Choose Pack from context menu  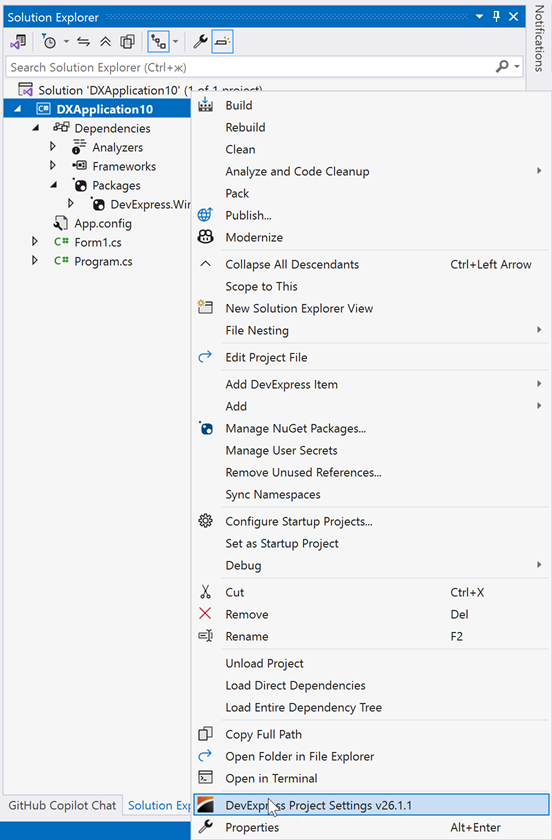click(x=237, y=193)
